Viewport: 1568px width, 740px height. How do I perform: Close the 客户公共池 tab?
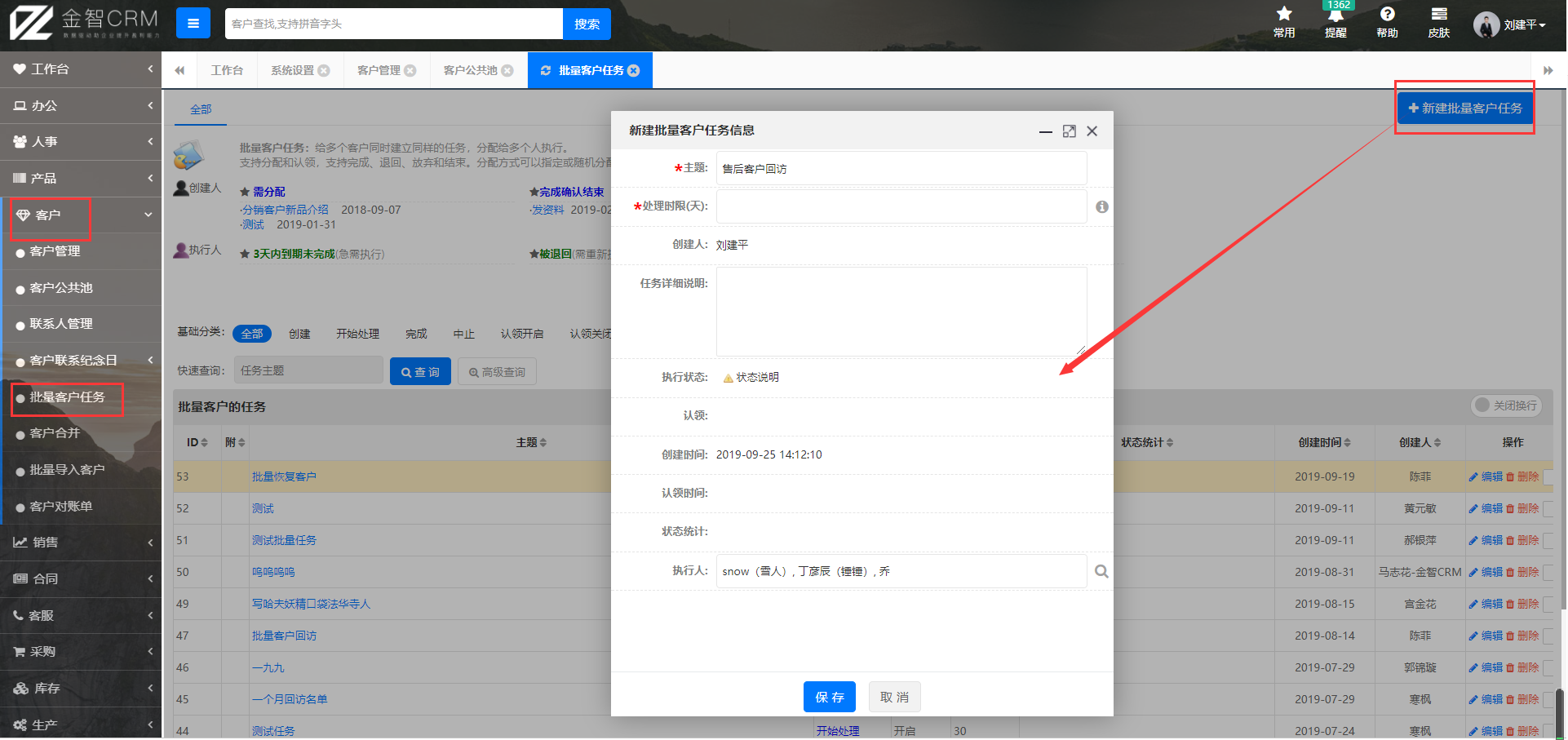point(507,71)
